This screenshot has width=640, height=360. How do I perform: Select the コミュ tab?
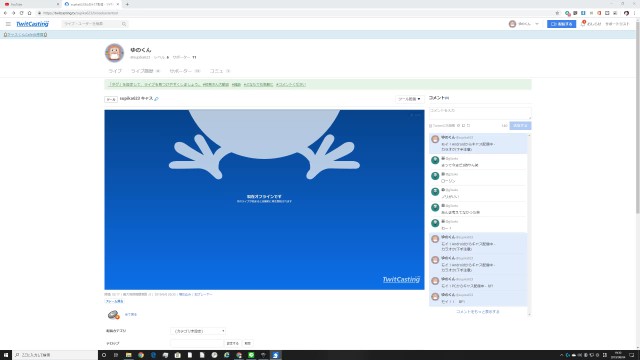tap(220, 71)
